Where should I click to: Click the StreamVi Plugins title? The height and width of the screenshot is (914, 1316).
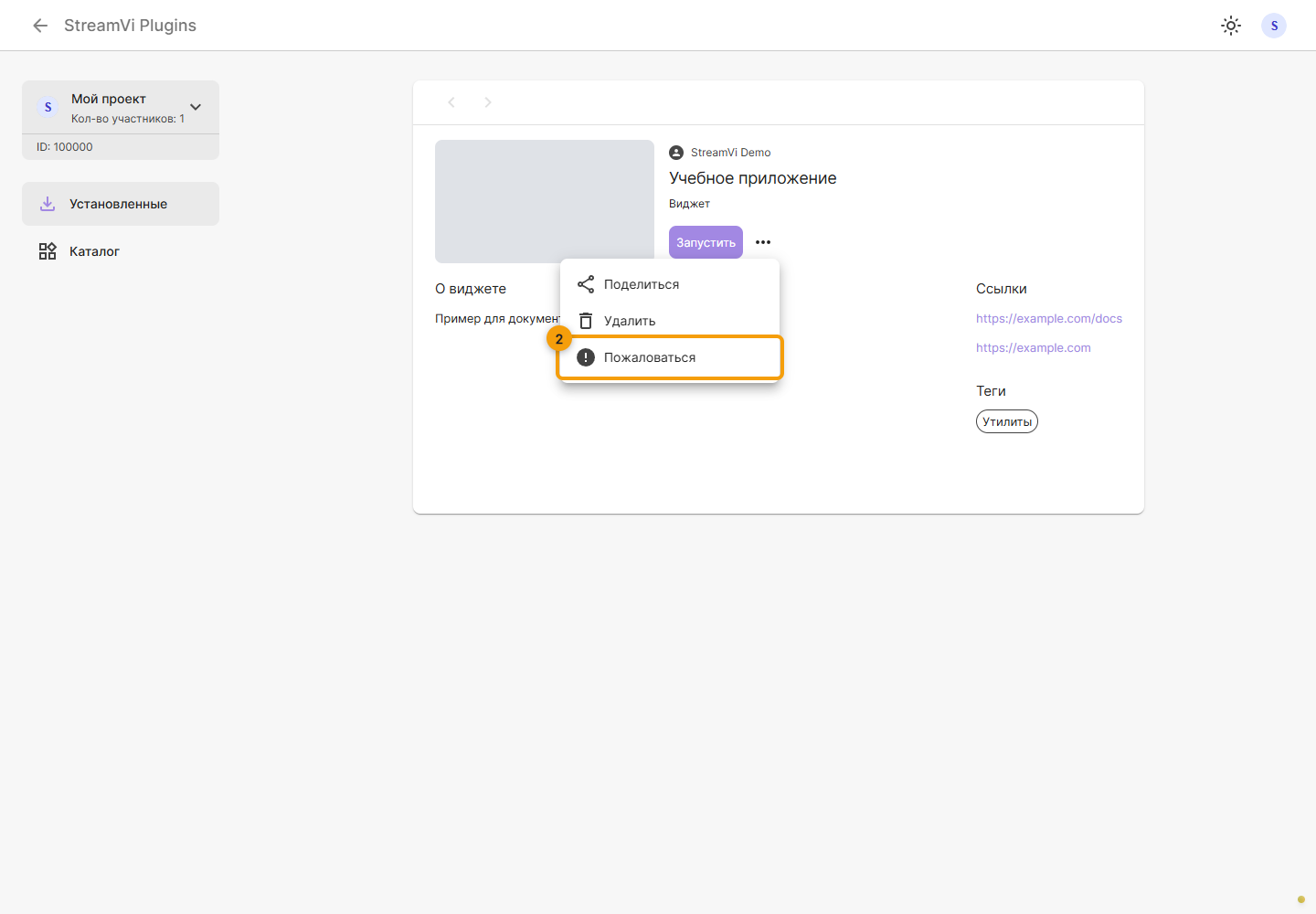[x=130, y=26]
